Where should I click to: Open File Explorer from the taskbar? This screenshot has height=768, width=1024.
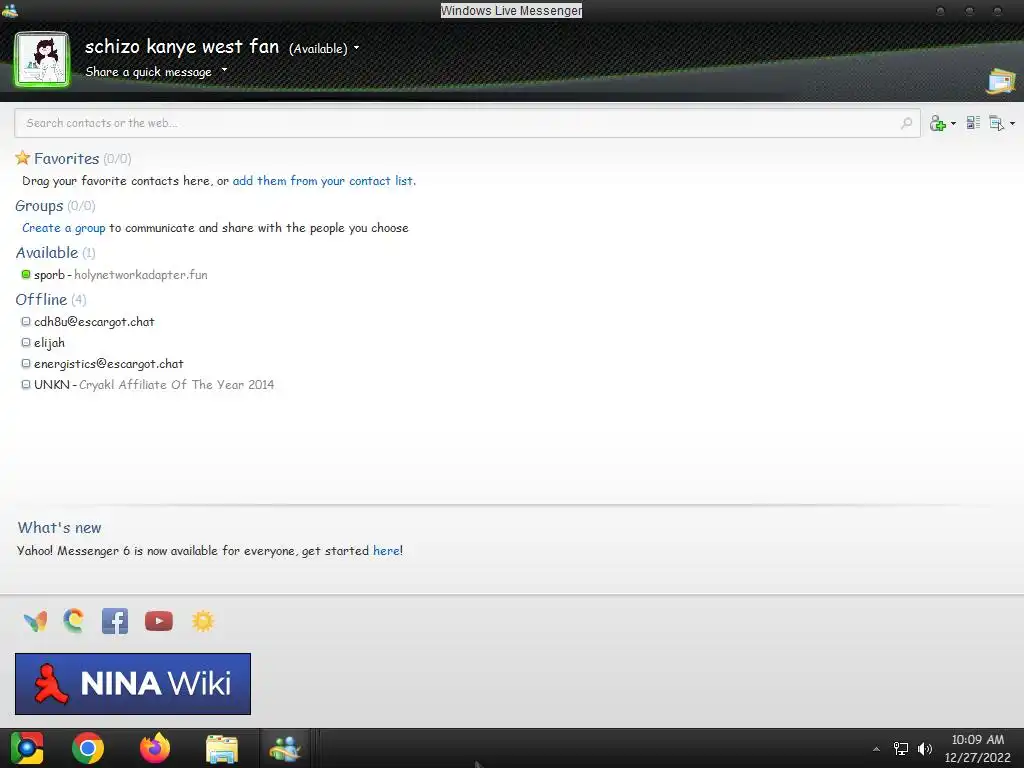(222, 749)
